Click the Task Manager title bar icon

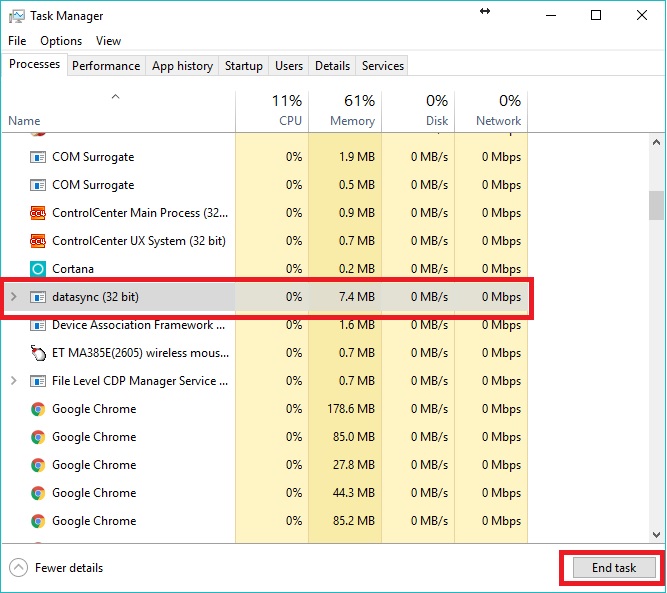pyautogui.click(x=17, y=16)
